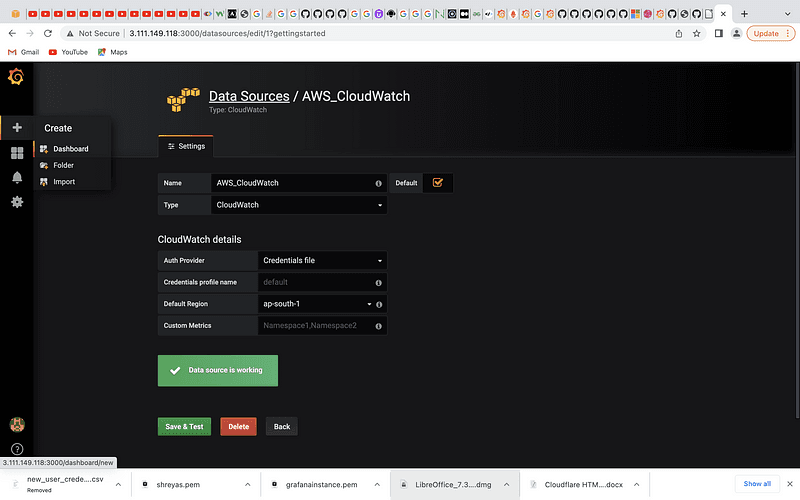The width and height of the screenshot is (800, 500).
Task: Click info icon for Credentials profile name
Action: 379,283
